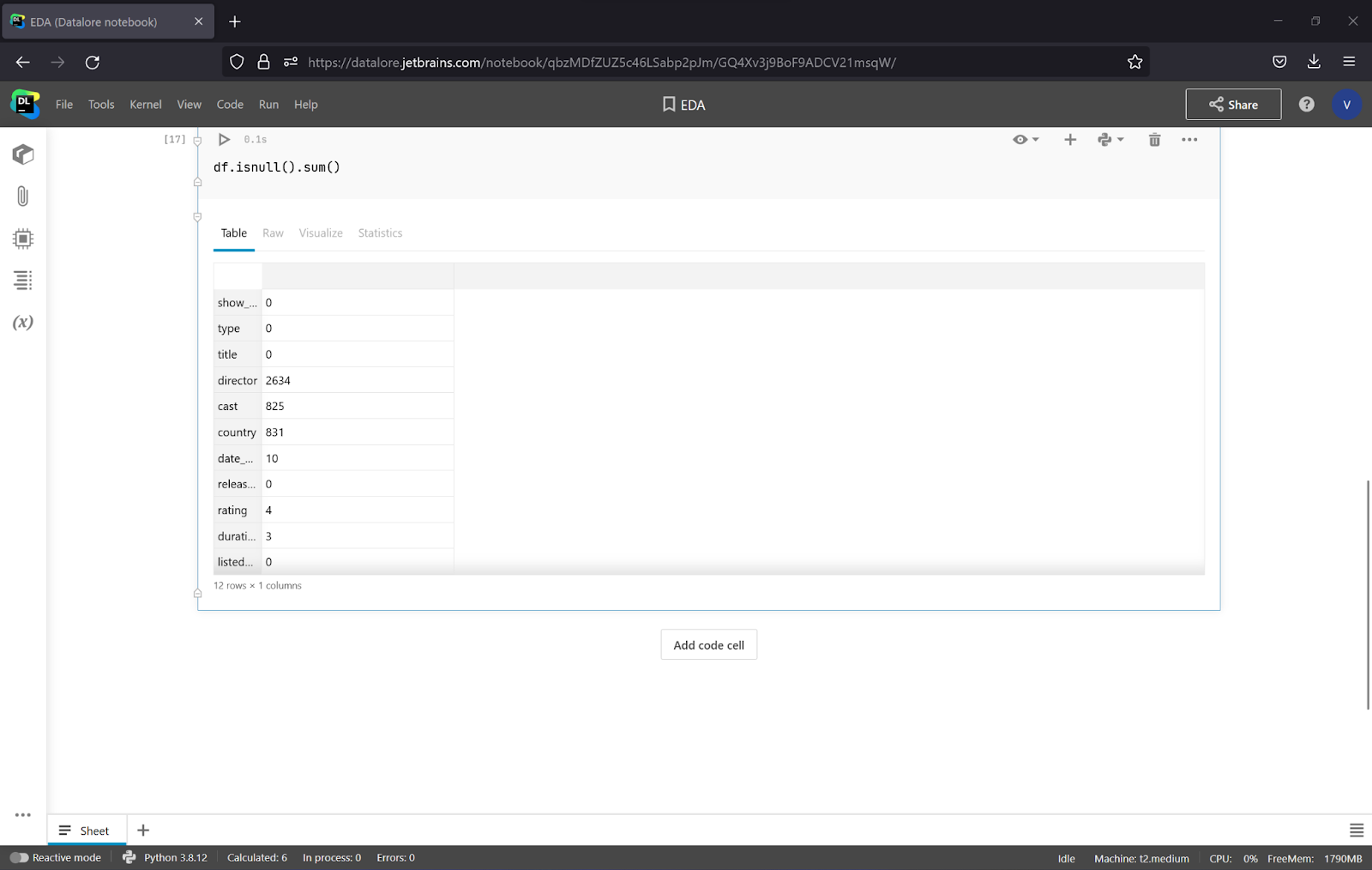Click Machine: t2.medium status
This screenshot has width=1372, height=870.
pos(1141,858)
